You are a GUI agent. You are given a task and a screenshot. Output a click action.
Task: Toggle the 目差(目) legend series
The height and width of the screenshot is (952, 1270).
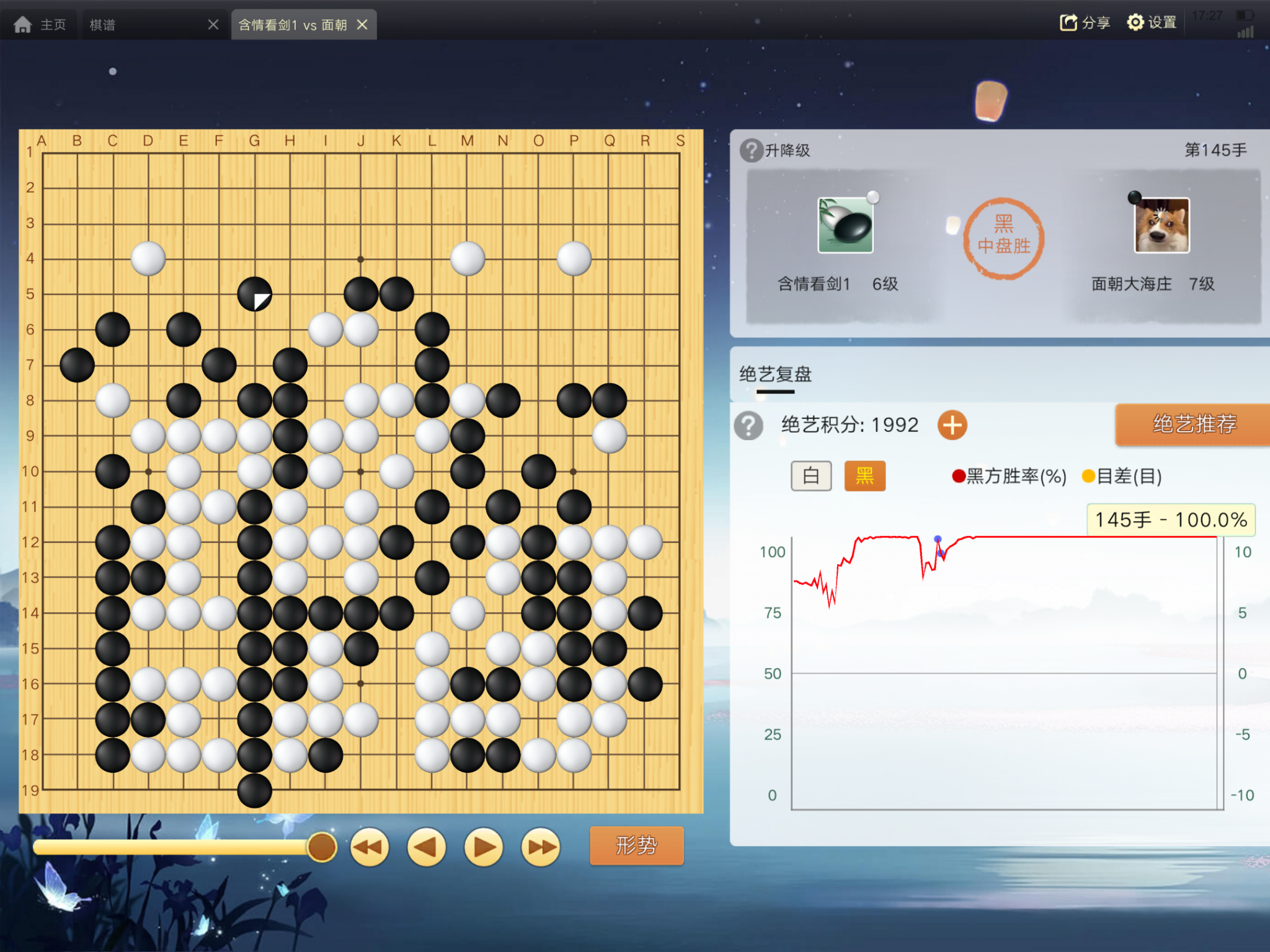point(1121,476)
